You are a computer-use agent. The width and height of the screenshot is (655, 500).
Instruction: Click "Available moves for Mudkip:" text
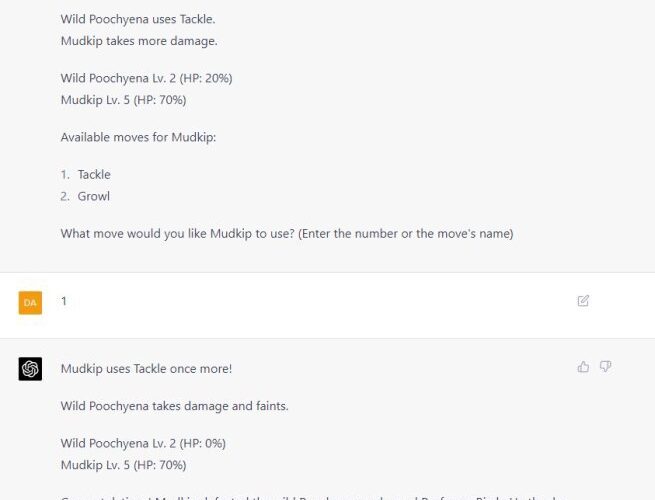tap(138, 137)
